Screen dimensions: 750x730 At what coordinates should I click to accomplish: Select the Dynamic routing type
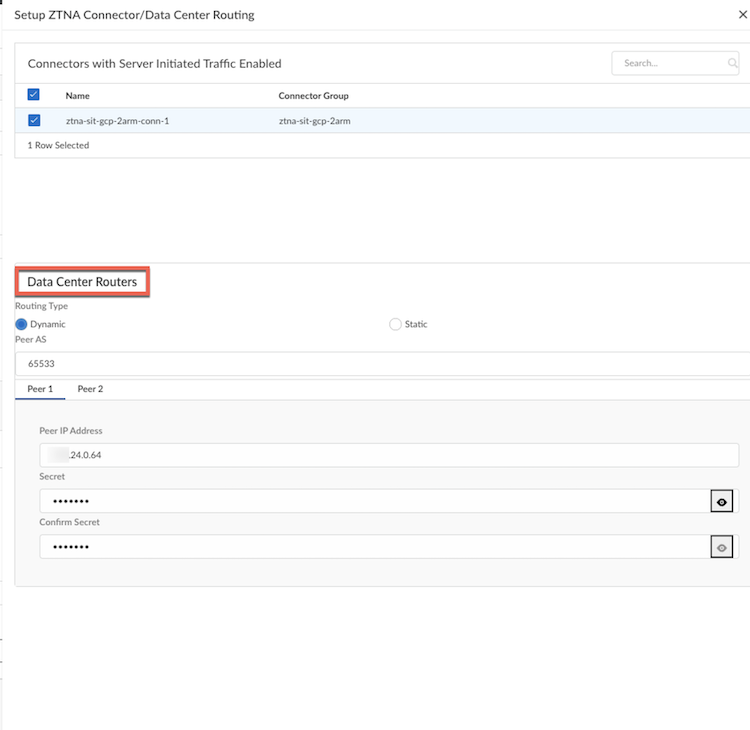tap(22, 324)
